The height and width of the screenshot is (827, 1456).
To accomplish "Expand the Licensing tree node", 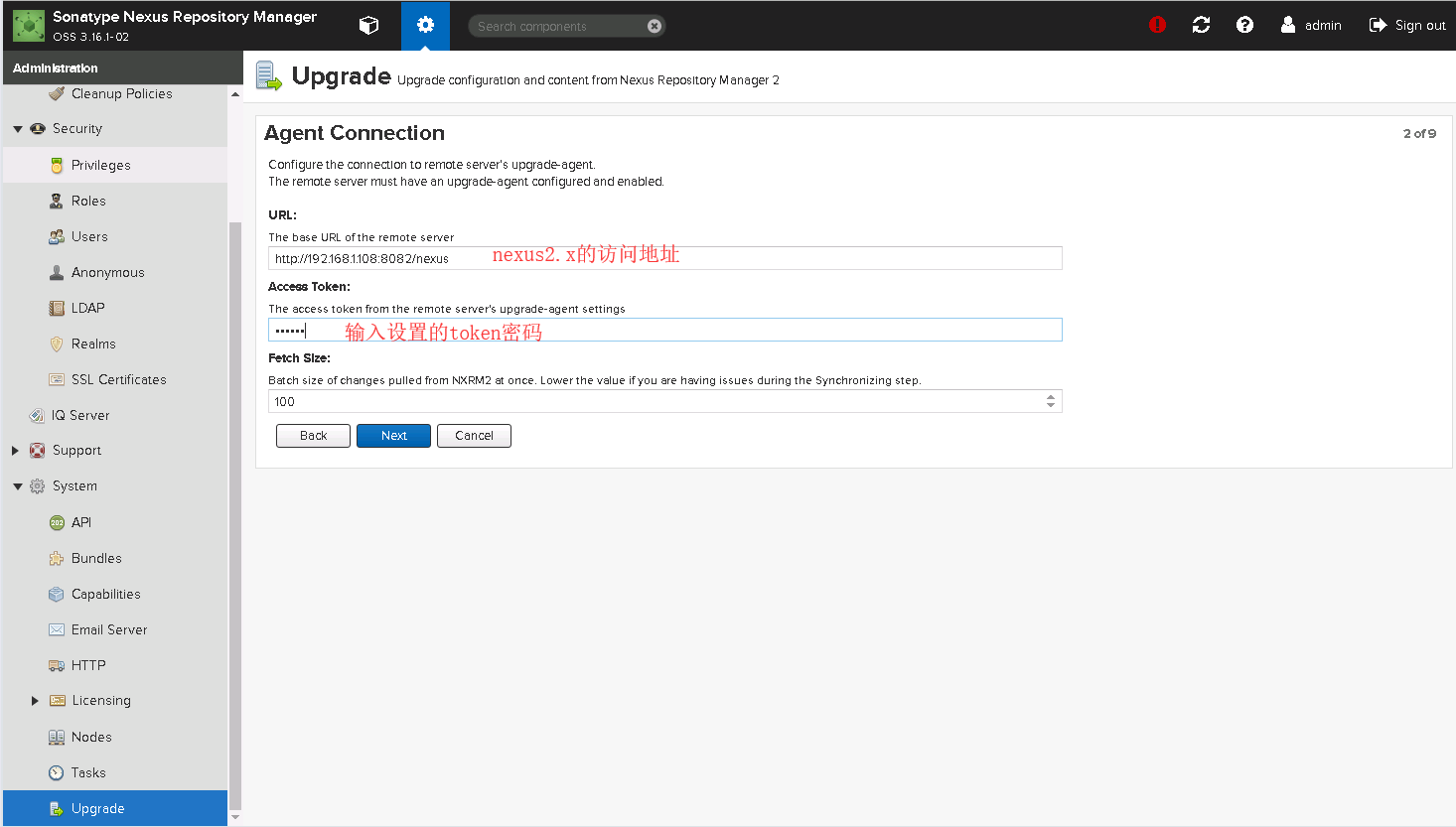I will [35, 701].
